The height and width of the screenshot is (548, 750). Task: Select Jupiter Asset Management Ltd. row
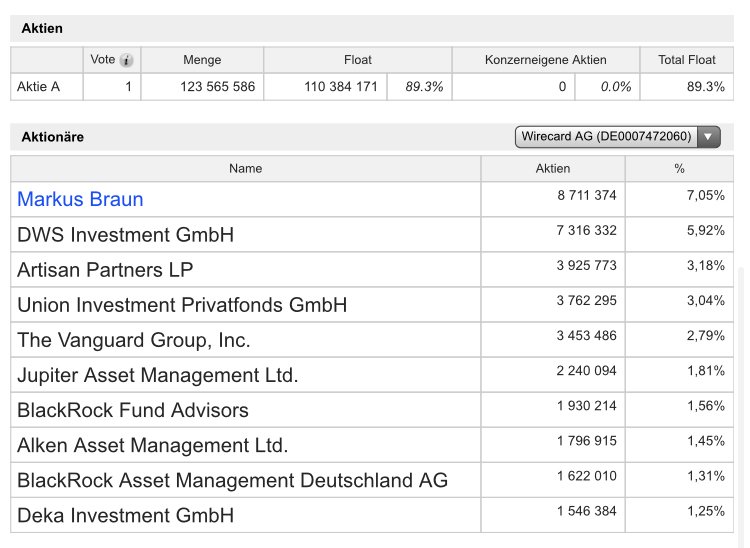(157, 375)
